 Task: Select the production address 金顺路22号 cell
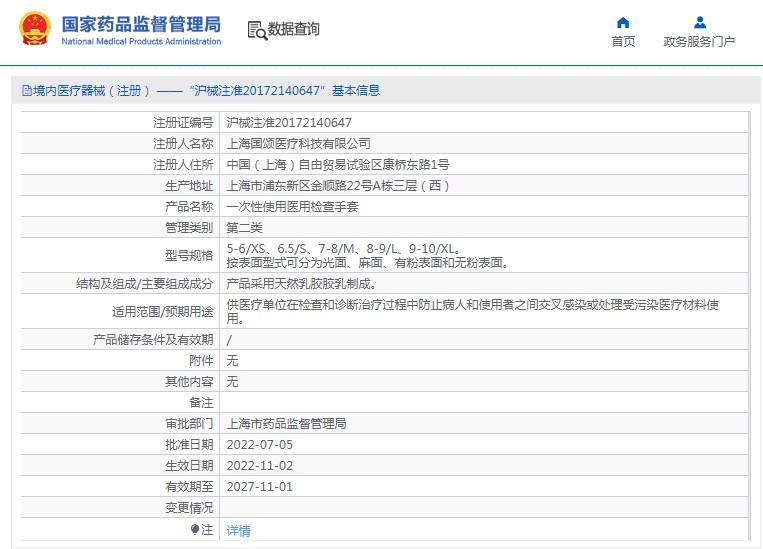coord(338,185)
